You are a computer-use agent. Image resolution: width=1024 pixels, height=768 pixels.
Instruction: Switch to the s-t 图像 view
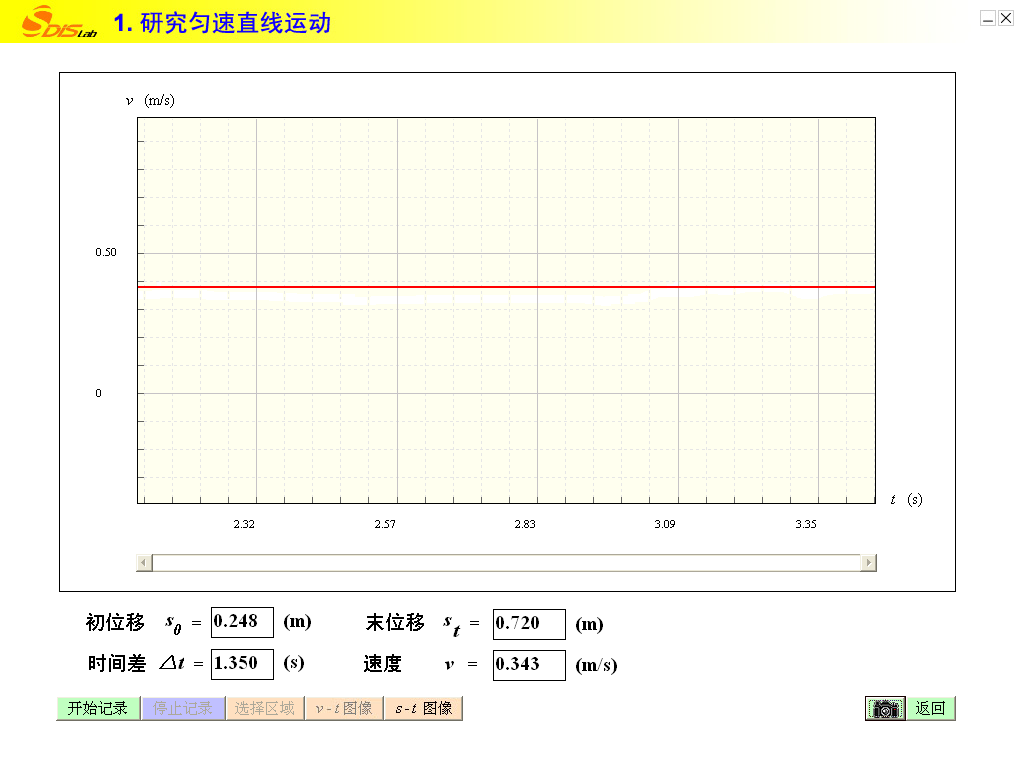423,708
